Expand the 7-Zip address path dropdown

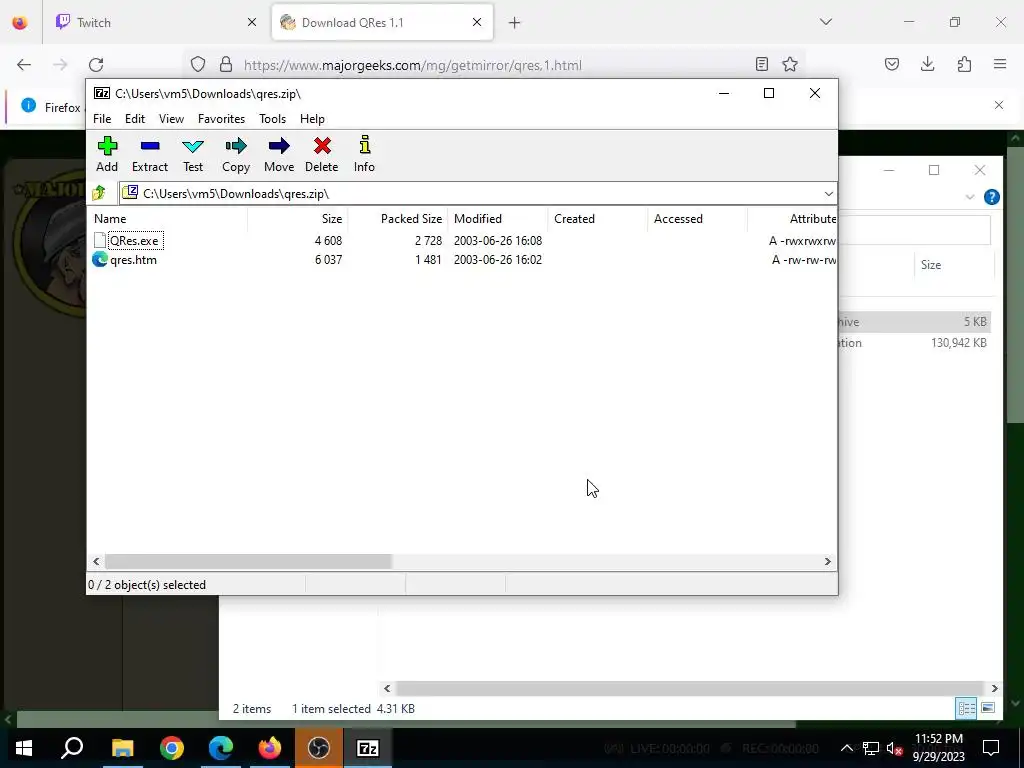[x=828, y=194]
